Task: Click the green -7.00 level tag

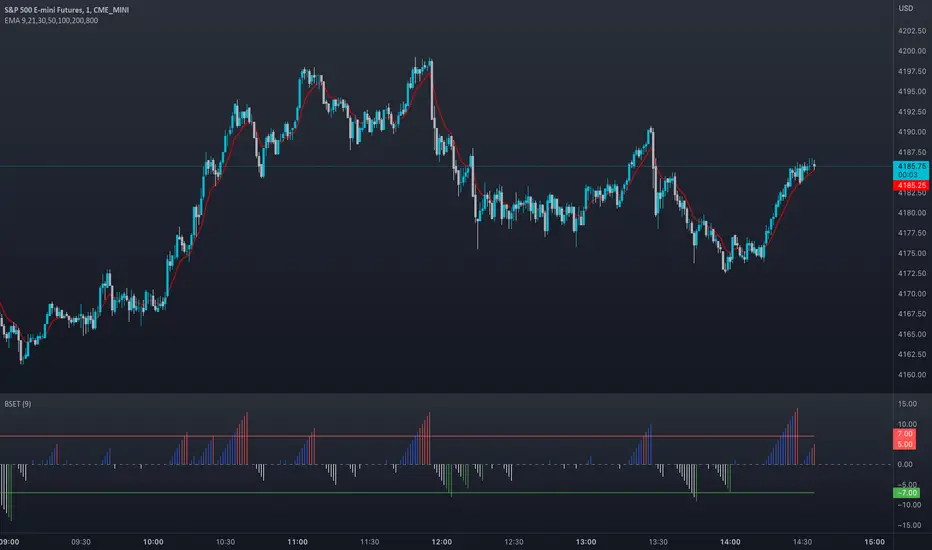Action: tap(908, 492)
